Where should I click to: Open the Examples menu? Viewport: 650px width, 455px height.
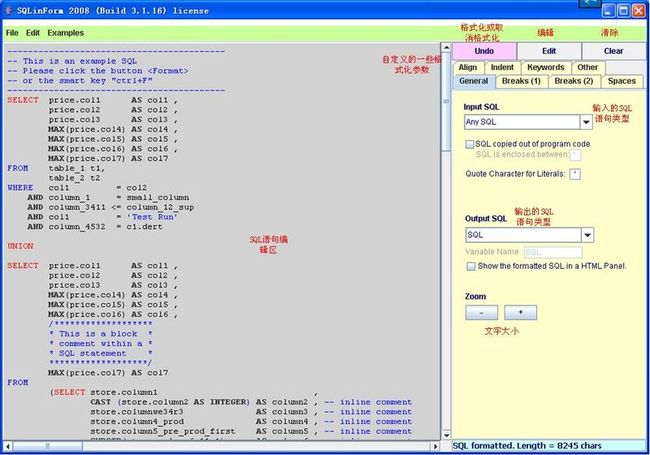pos(65,33)
